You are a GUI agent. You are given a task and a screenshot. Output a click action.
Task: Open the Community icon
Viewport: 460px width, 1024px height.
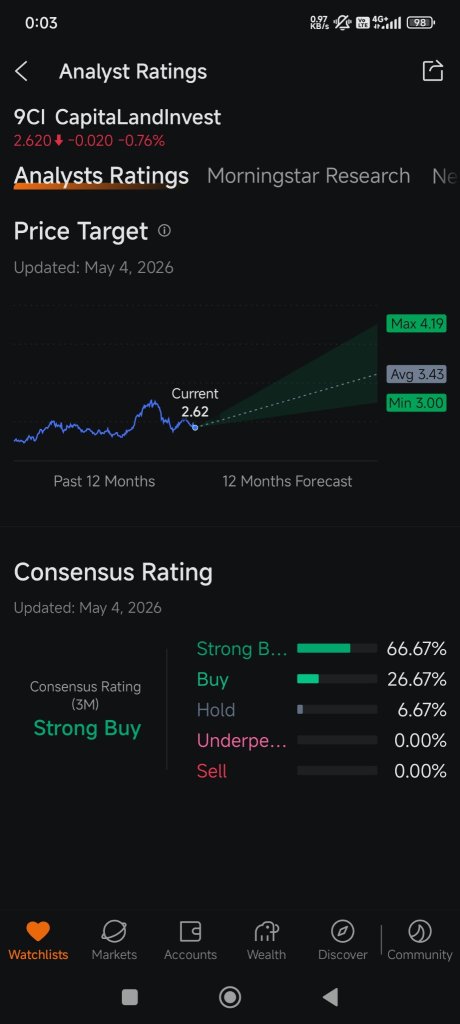click(419, 931)
